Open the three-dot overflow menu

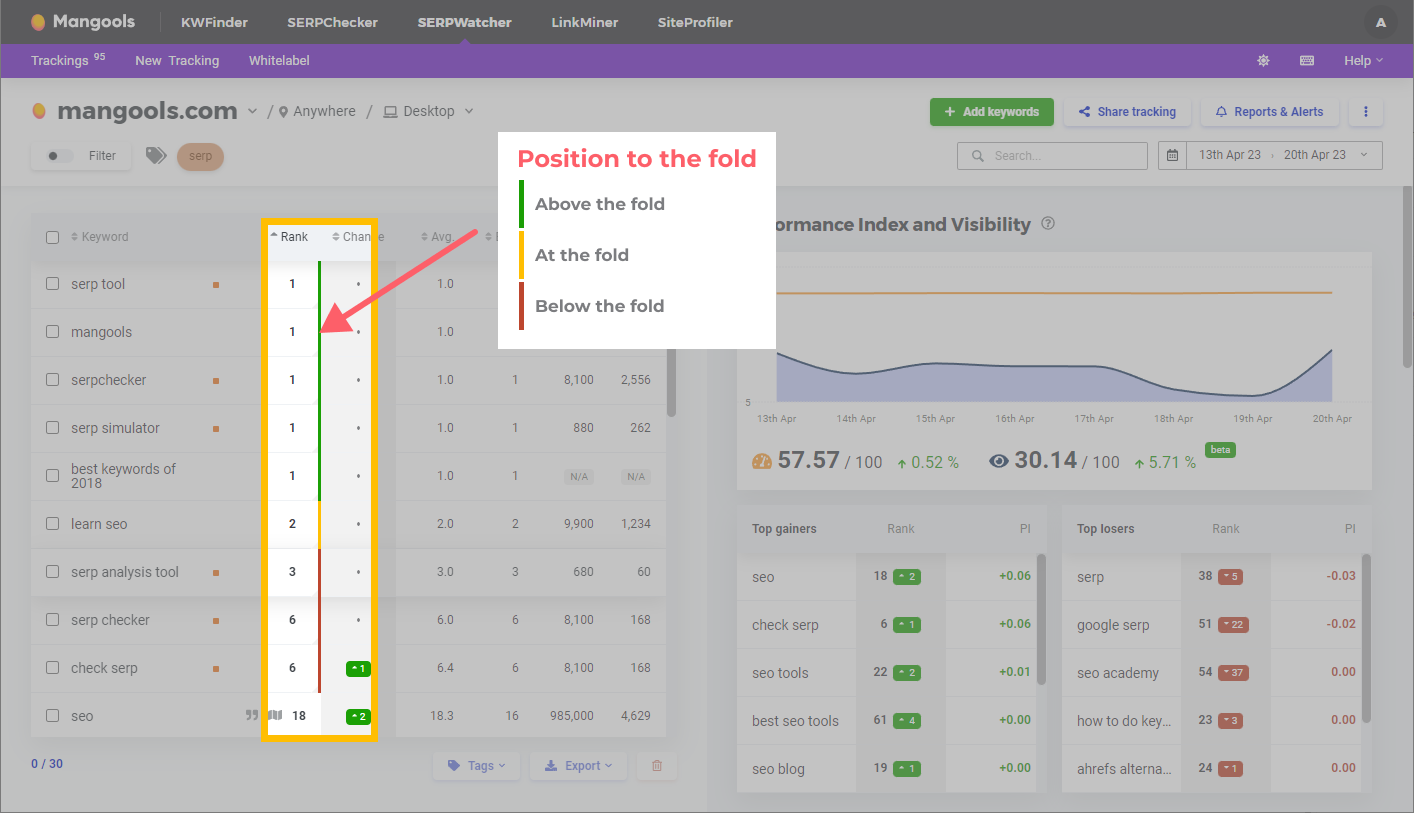pyautogui.click(x=1365, y=111)
